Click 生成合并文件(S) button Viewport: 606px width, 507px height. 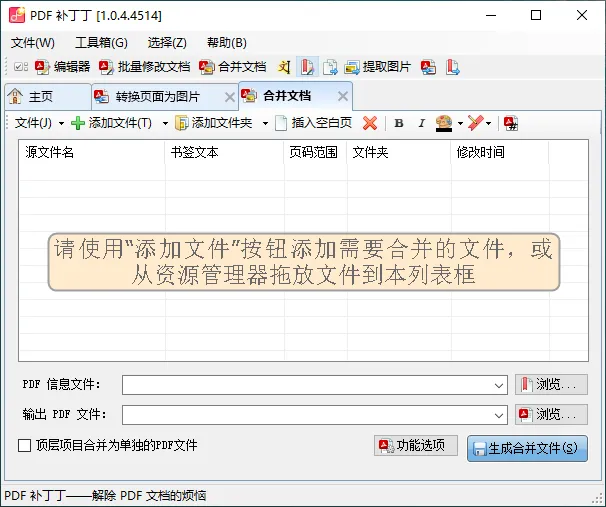tap(528, 449)
